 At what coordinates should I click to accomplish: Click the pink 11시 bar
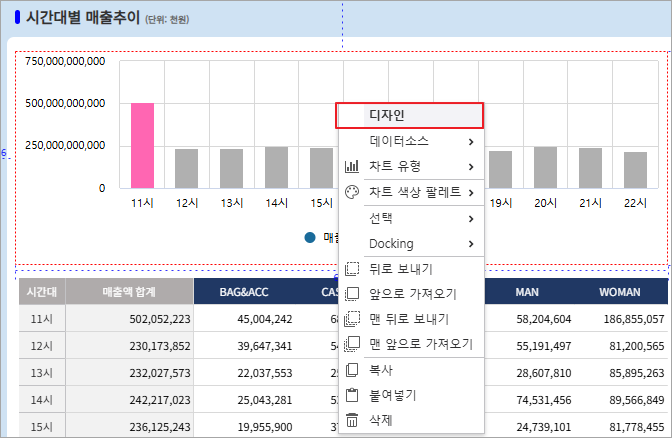pos(142,145)
